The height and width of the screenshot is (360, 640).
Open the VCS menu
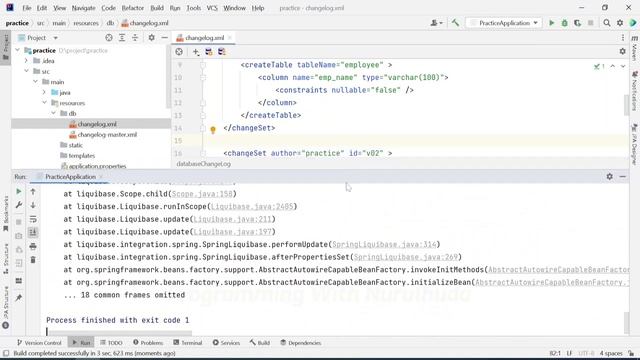212,8
